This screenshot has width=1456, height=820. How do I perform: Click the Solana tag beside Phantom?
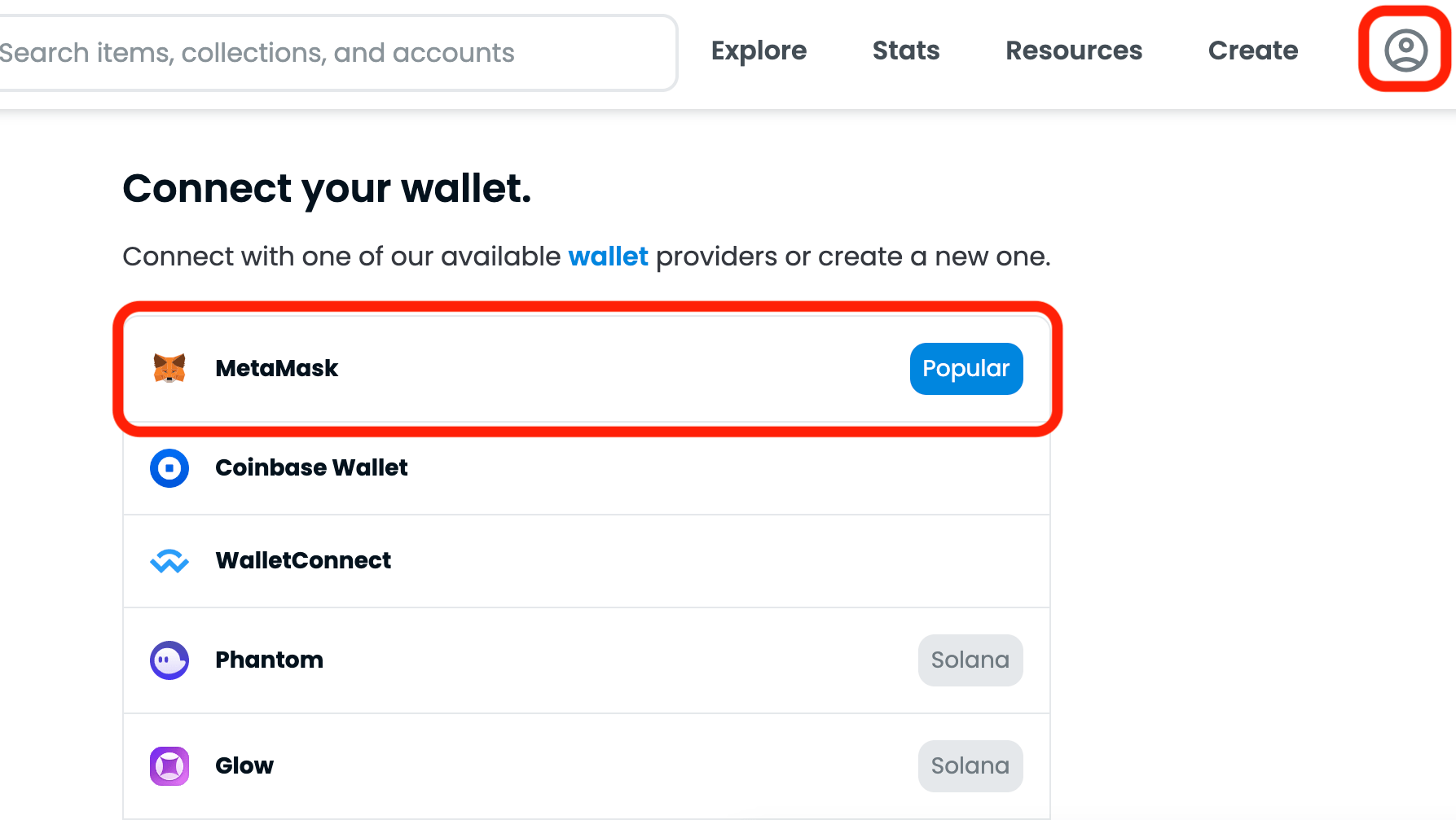[970, 660]
